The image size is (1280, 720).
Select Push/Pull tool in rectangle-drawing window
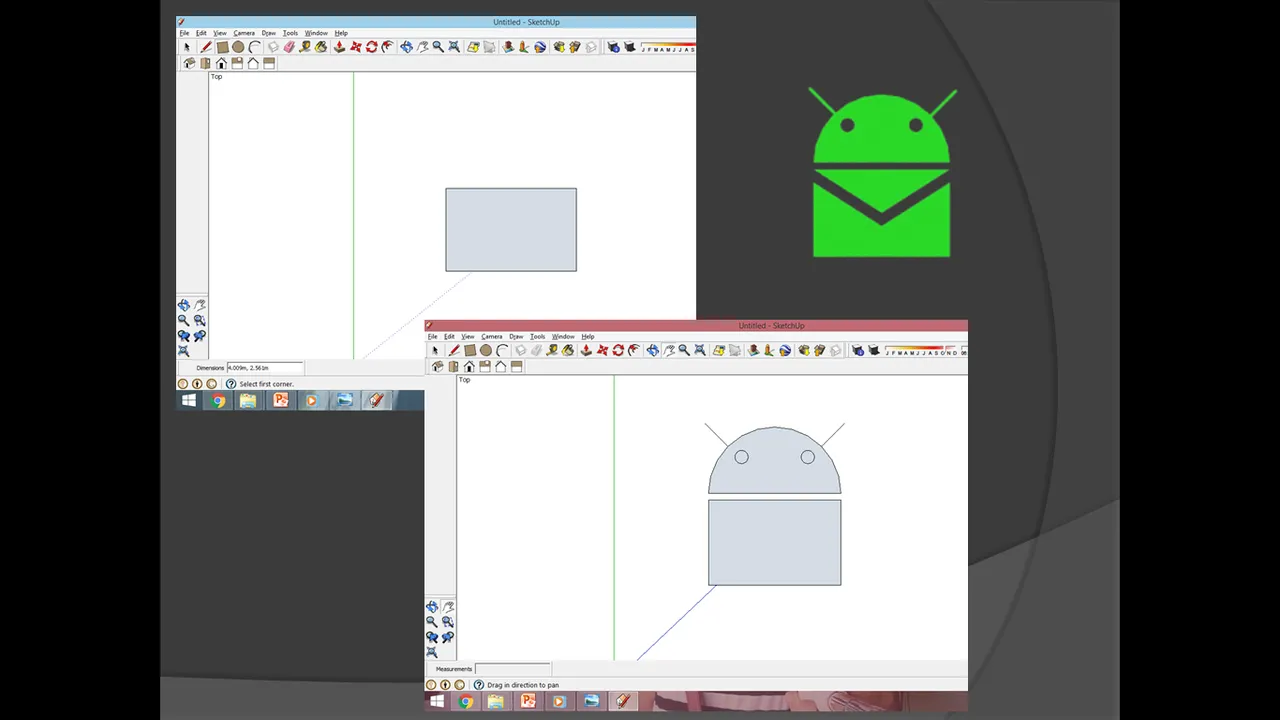(x=339, y=47)
